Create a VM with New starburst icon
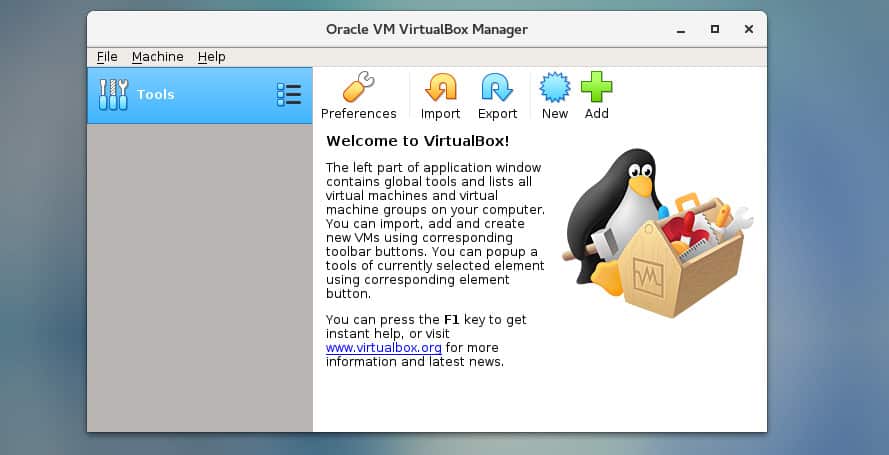 (x=554, y=87)
